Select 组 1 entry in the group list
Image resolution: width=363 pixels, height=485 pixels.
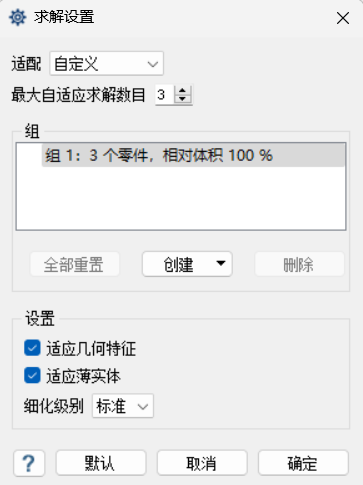coord(193,155)
